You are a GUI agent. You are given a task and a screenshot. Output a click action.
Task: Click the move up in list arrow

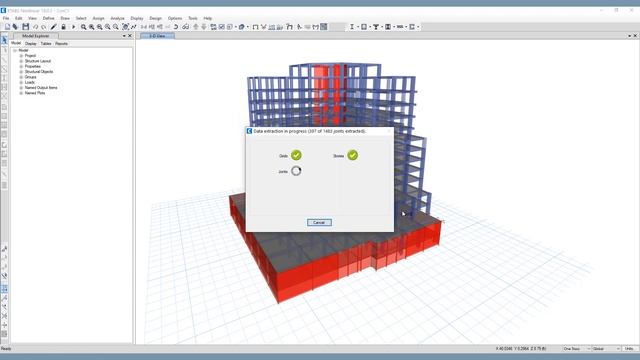196,27
